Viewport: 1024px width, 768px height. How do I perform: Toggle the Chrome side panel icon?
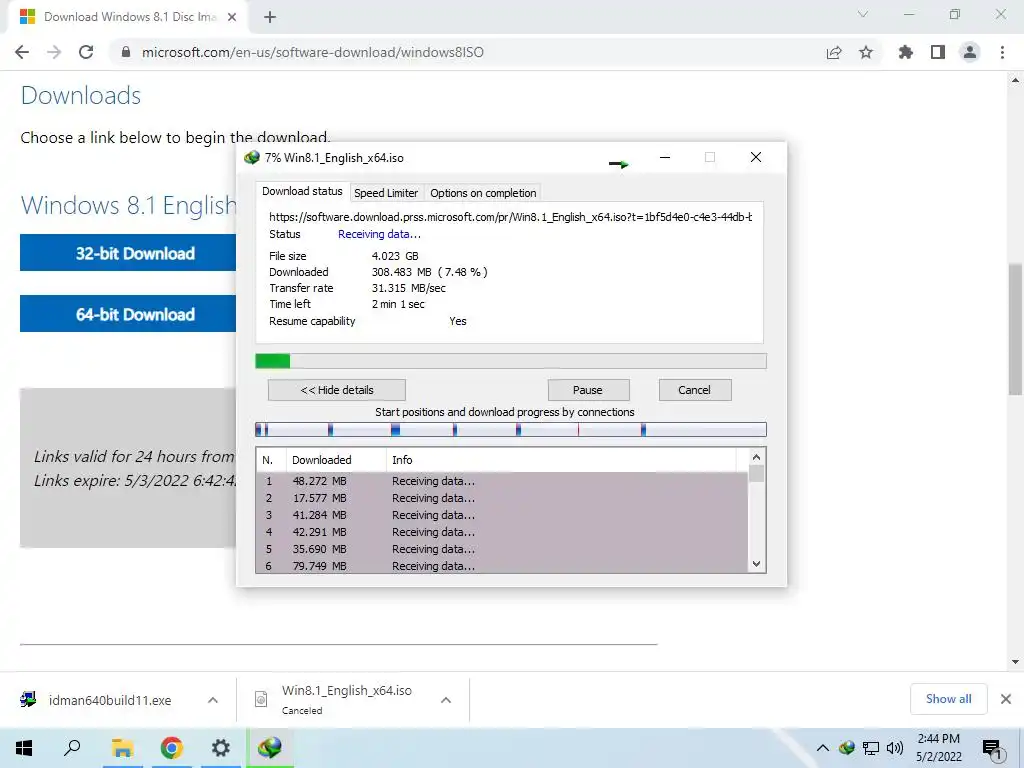coord(938,52)
